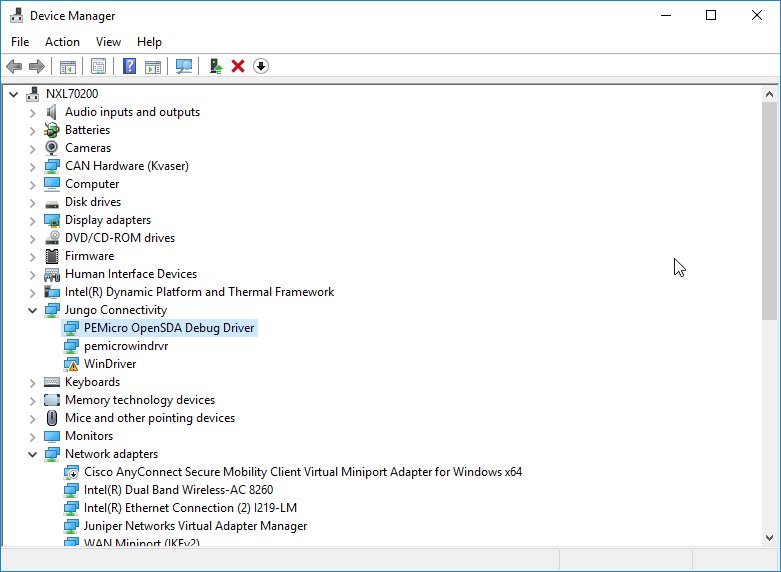The height and width of the screenshot is (572, 781).
Task: Click the Update device driver icon
Action: tap(215, 66)
